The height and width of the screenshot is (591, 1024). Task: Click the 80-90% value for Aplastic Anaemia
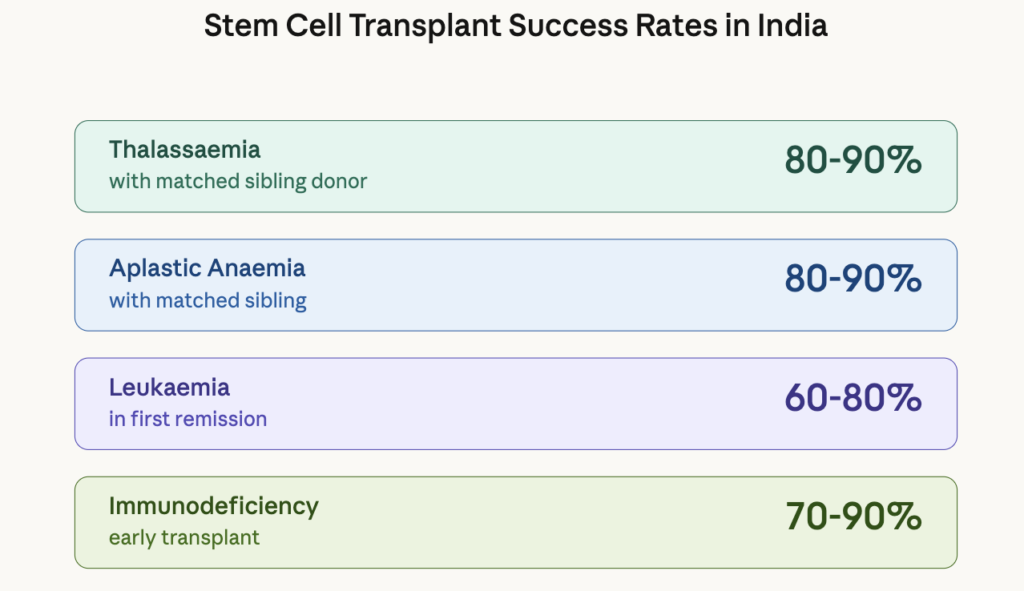coord(853,279)
